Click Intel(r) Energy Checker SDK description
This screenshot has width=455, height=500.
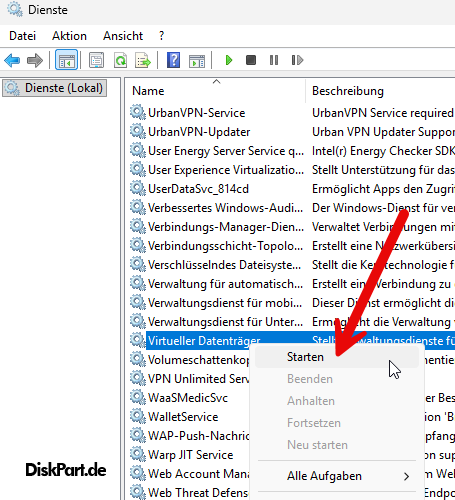383,151
